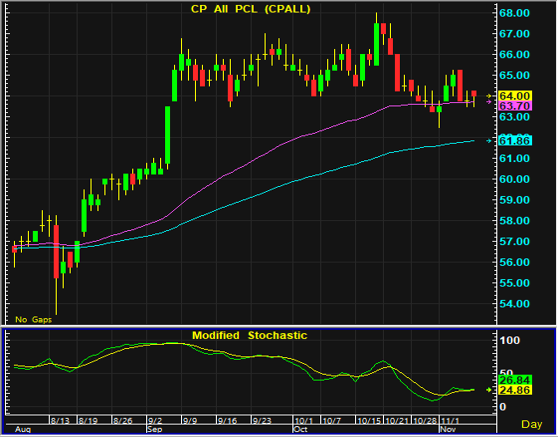This screenshot has height=437, width=558.
Task: Select the green 26.84 stochastic value label
Action: [515, 380]
